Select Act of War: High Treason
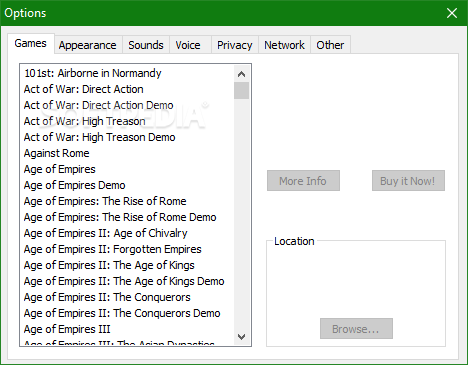Screen dimensions: 468x365 (128, 121)
